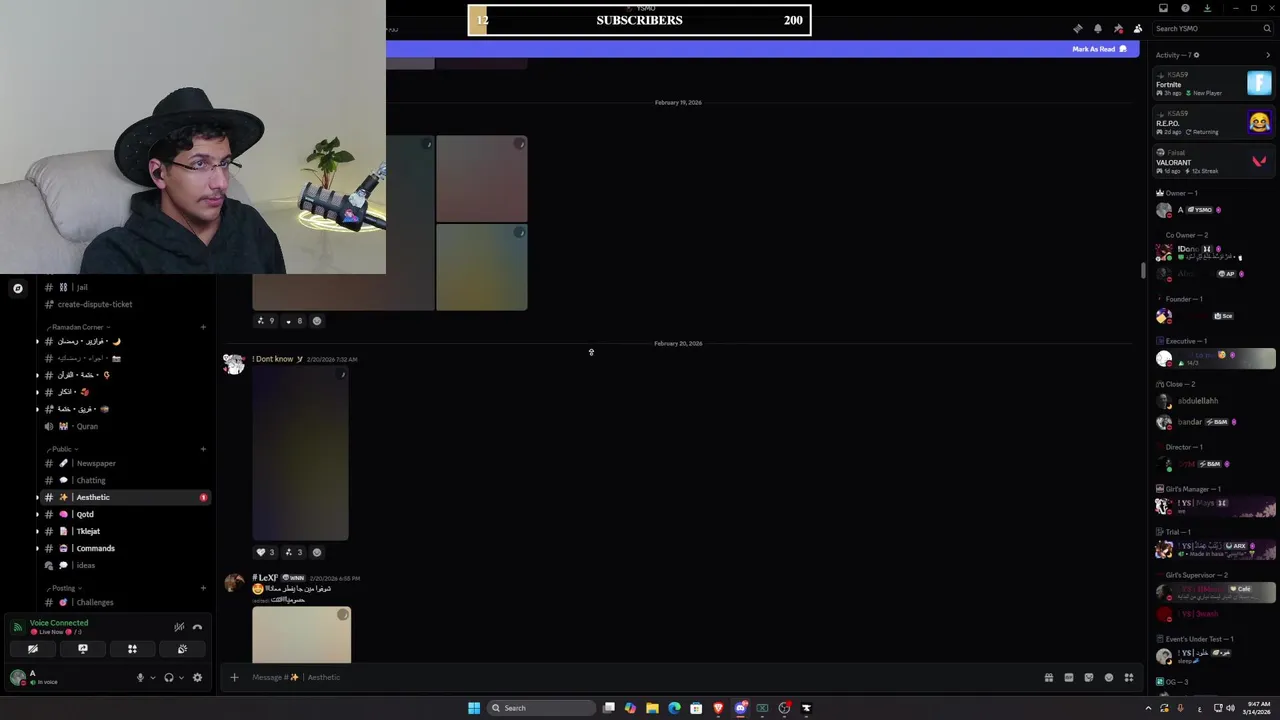Open Activity settings gear icon
The height and width of the screenshot is (720, 1280).
[1197, 55]
